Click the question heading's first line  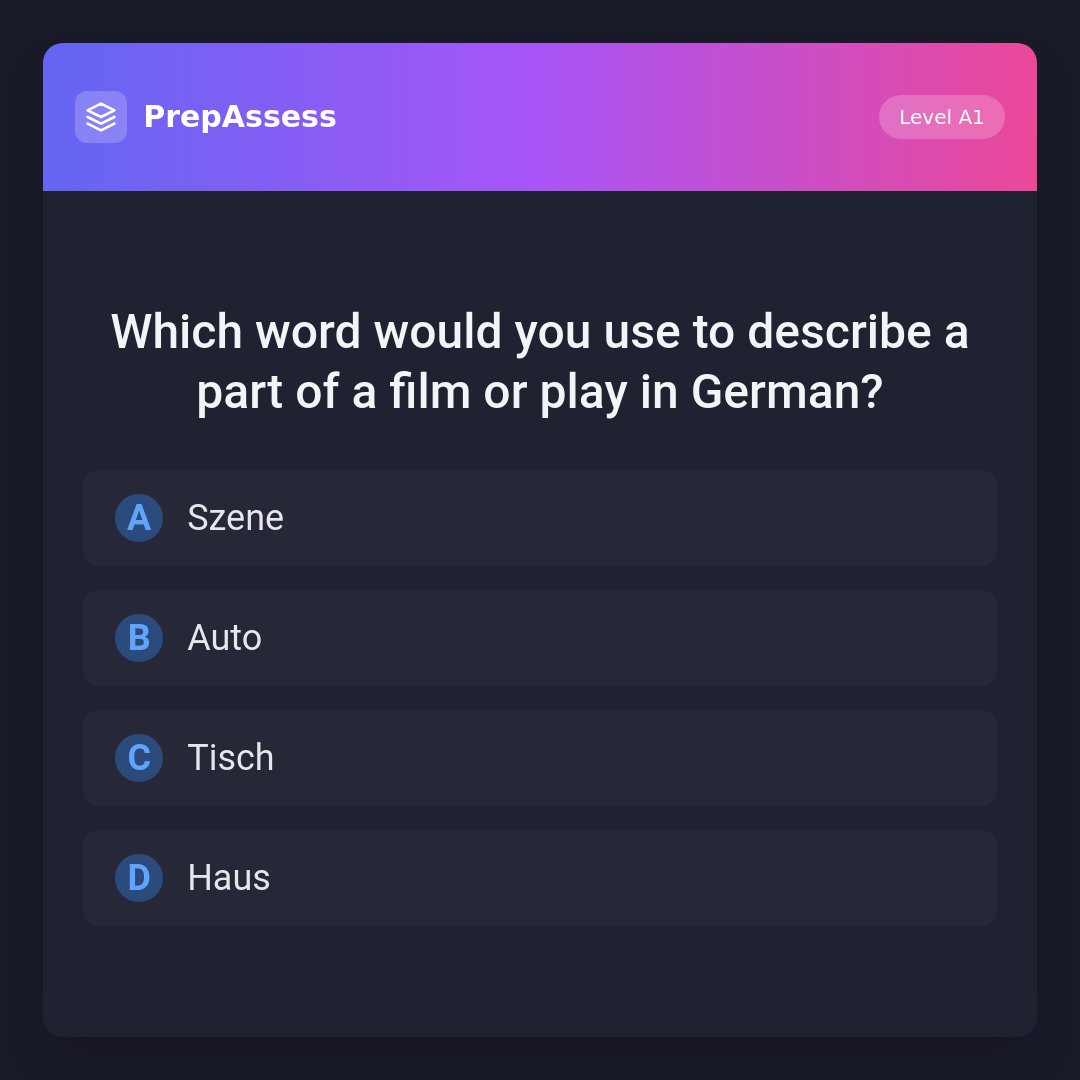click(540, 332)
